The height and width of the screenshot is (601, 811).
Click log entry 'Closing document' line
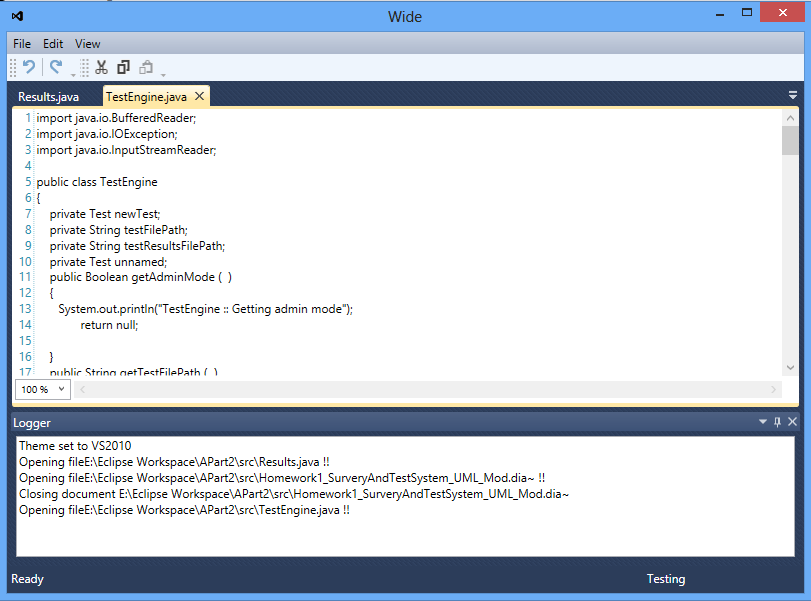(294, 494)
